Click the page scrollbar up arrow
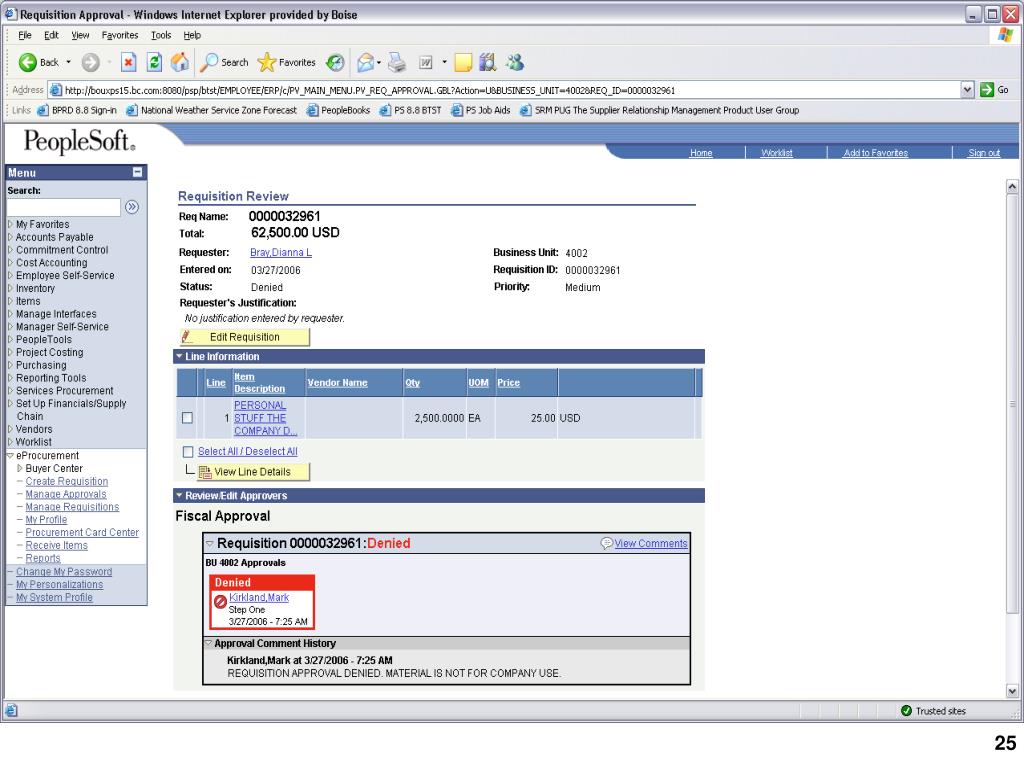Image resolution: width=1024 pixels, height=768 pixels. click(1012, 187)
